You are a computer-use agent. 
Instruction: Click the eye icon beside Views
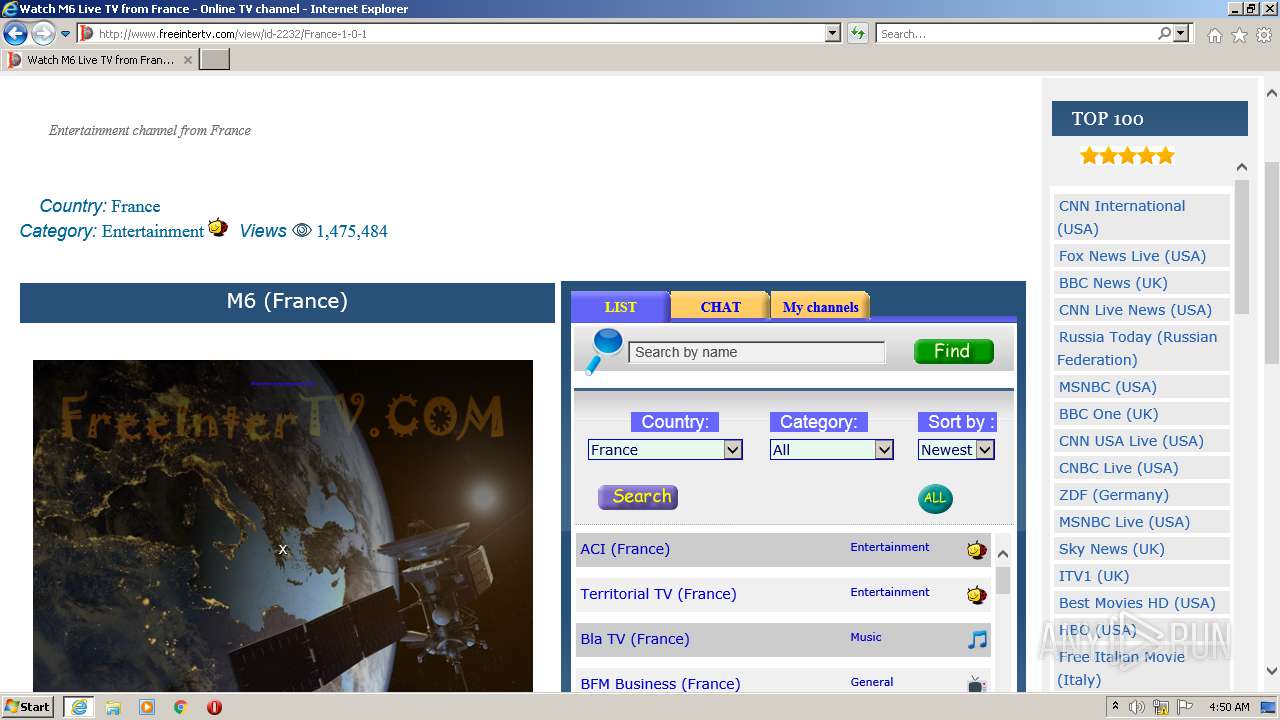point(302,231)
